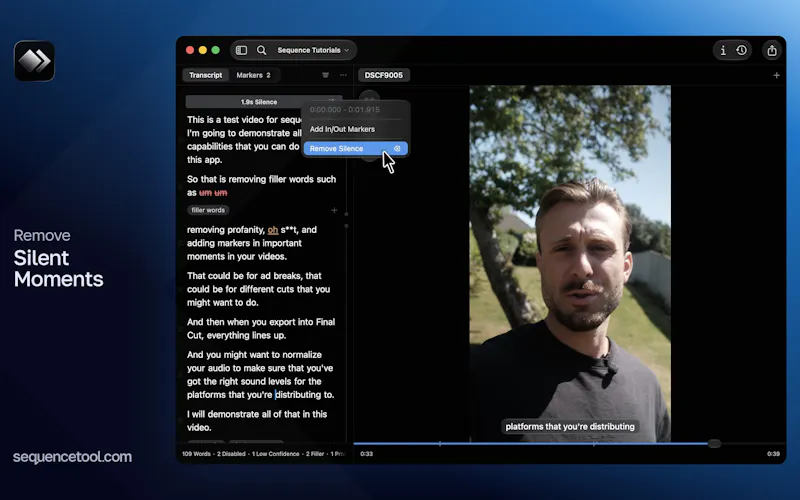
Task: Click the red struck-through 'um um' words
Action: tap(213, 192)
